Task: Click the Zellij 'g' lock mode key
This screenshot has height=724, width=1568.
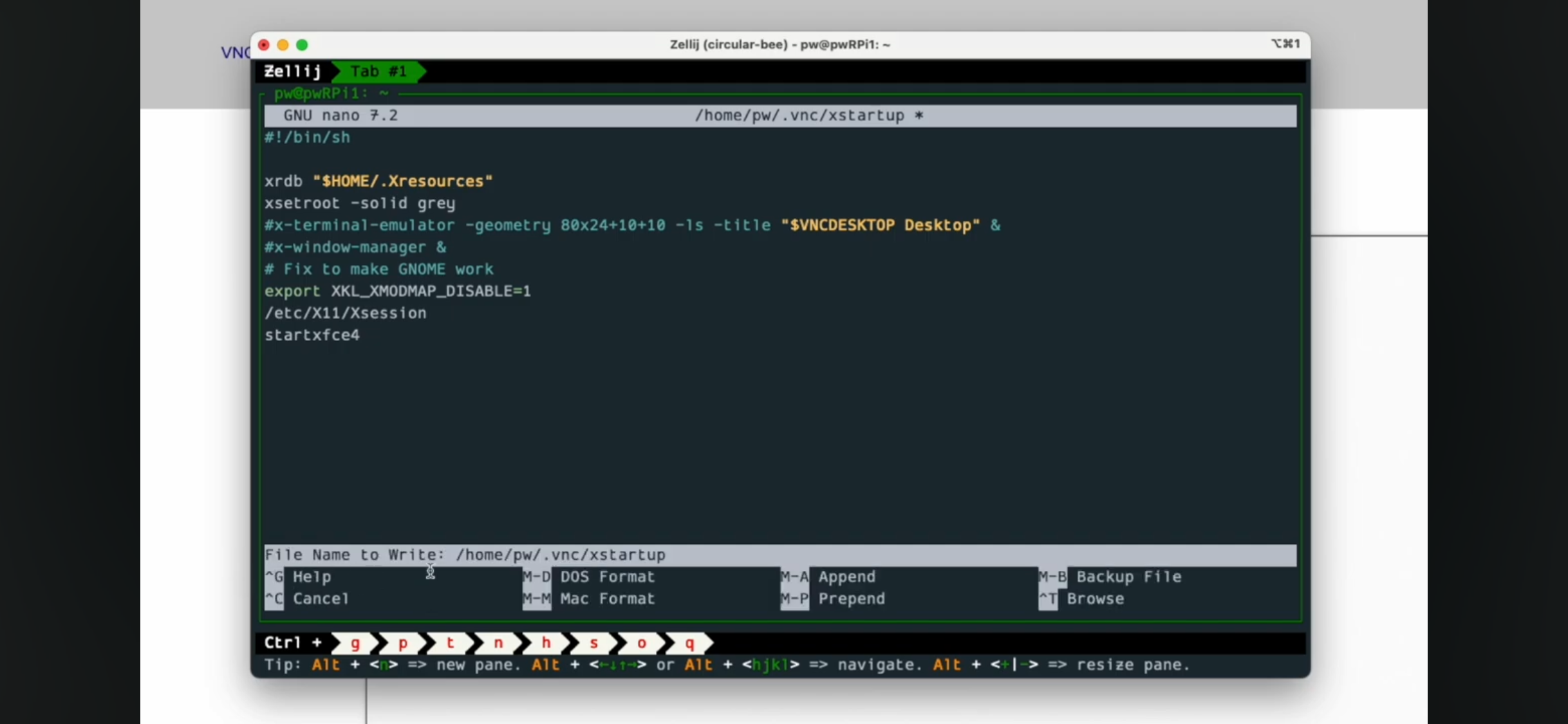Action: click(355, 643)
